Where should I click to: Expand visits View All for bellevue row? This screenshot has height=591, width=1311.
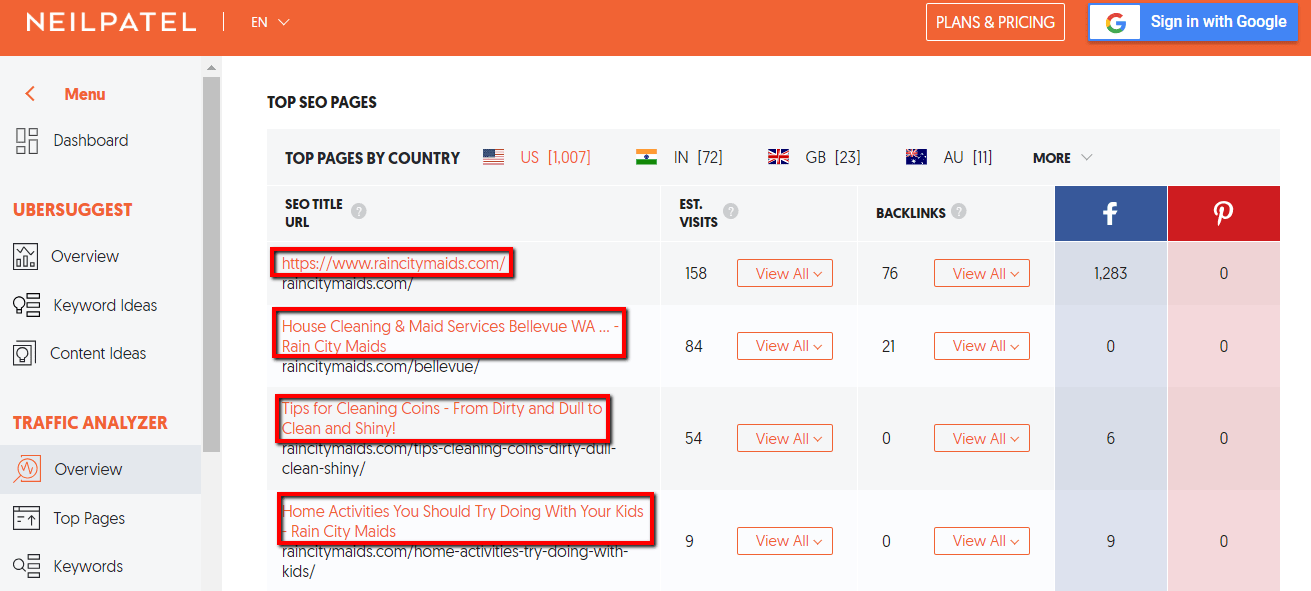[x=785, y=346]
